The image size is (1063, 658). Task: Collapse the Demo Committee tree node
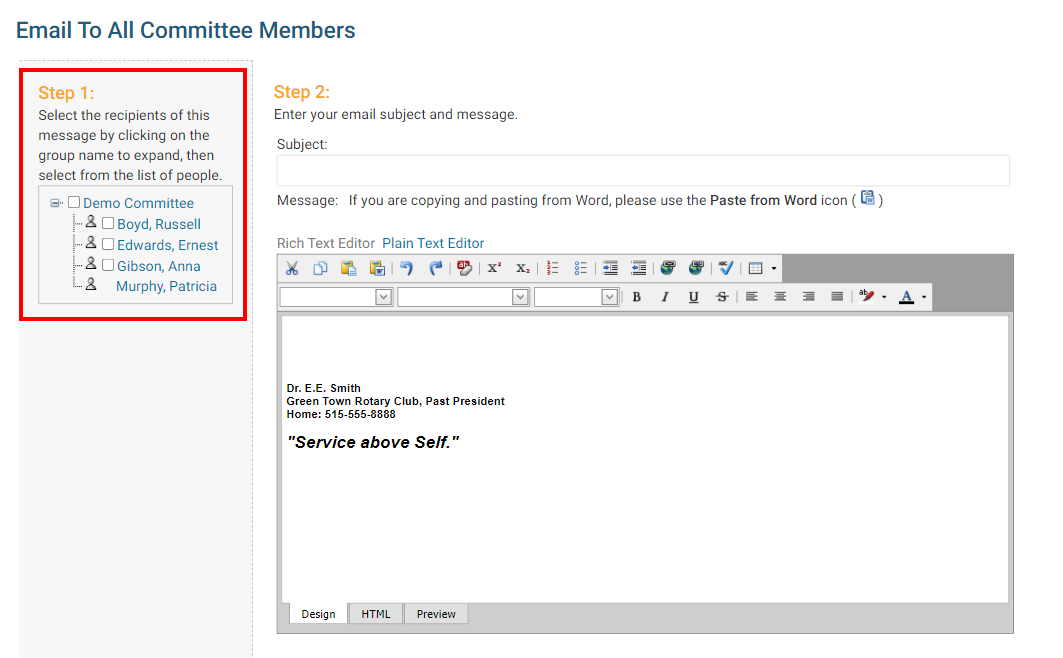(x=56, y=203)
